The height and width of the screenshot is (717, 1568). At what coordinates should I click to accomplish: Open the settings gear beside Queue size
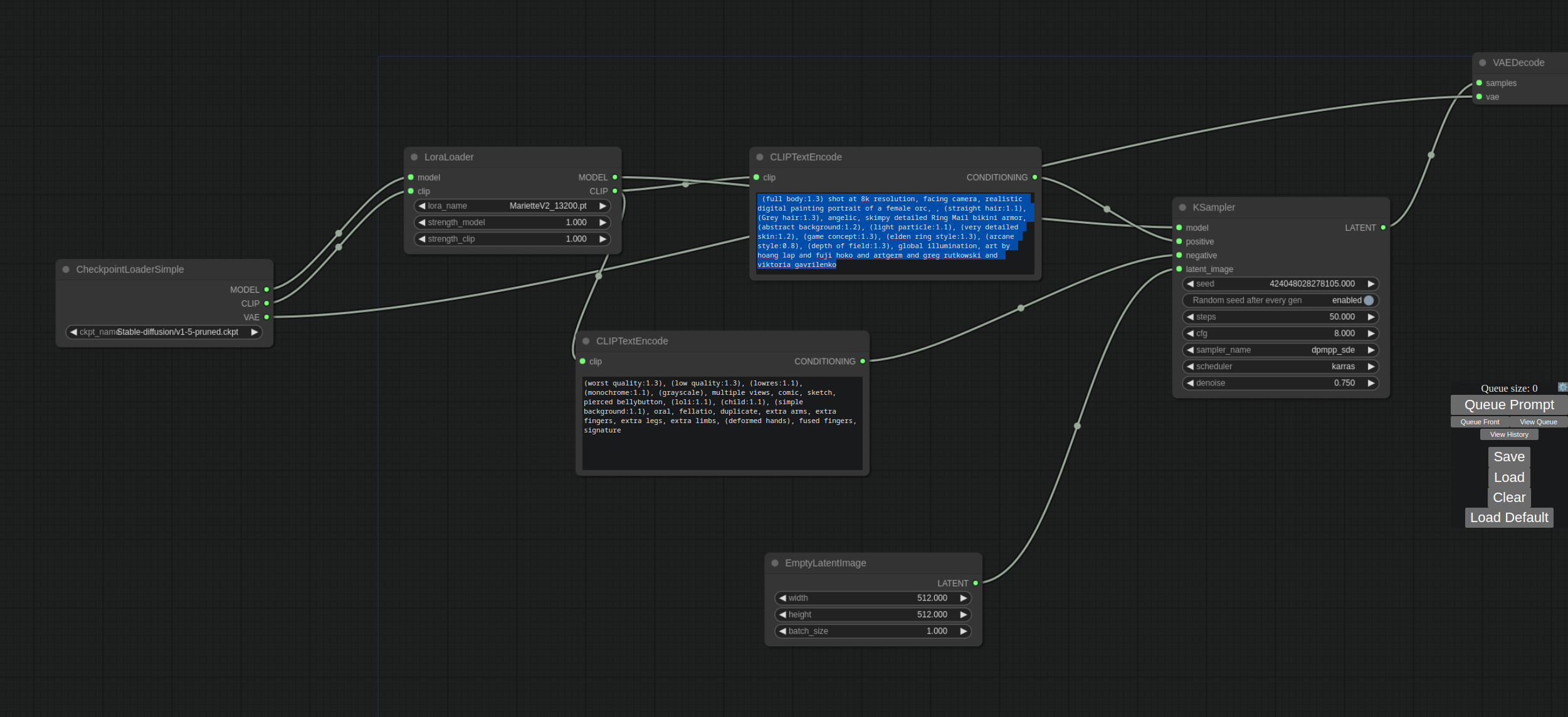(1562, 387)
